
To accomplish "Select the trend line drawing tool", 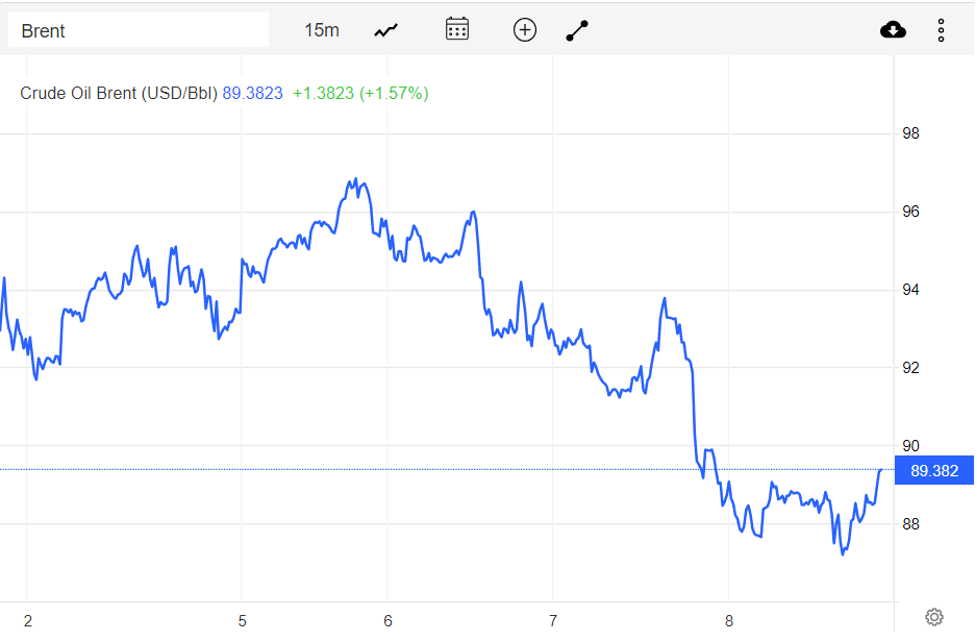I will (577, 30).
